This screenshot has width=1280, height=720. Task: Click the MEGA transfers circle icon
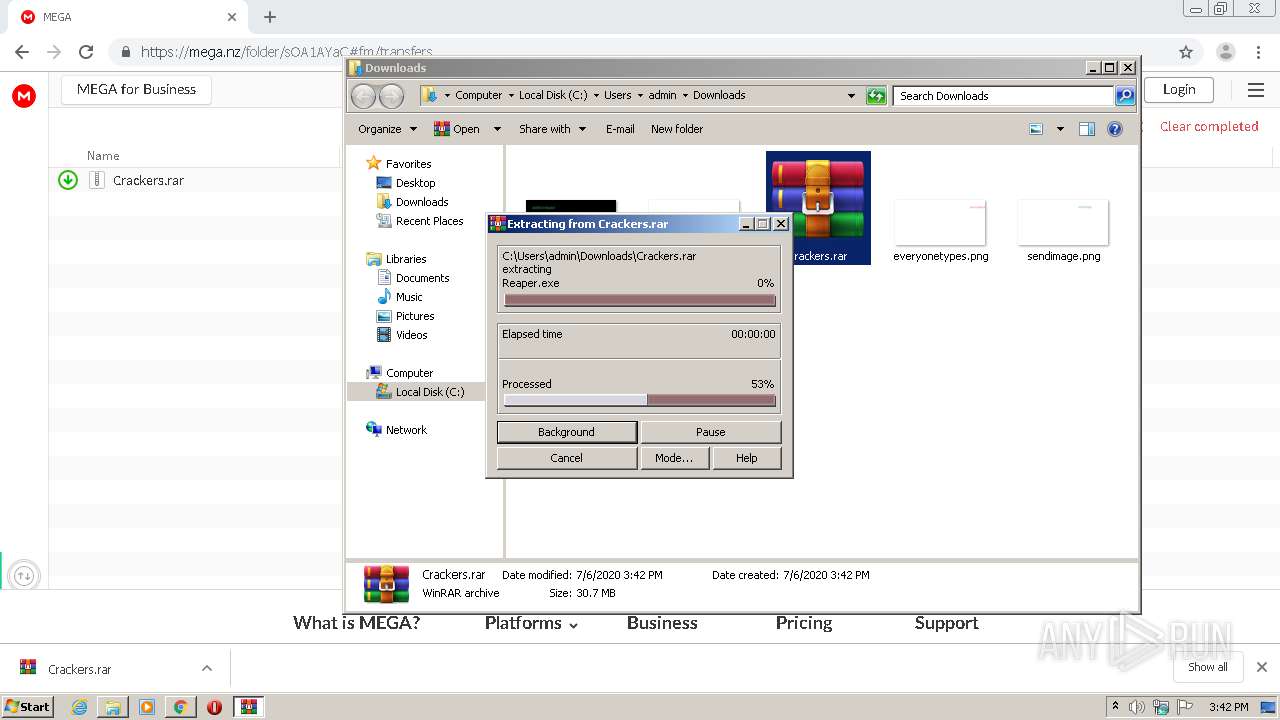click(x=24, y=575)
